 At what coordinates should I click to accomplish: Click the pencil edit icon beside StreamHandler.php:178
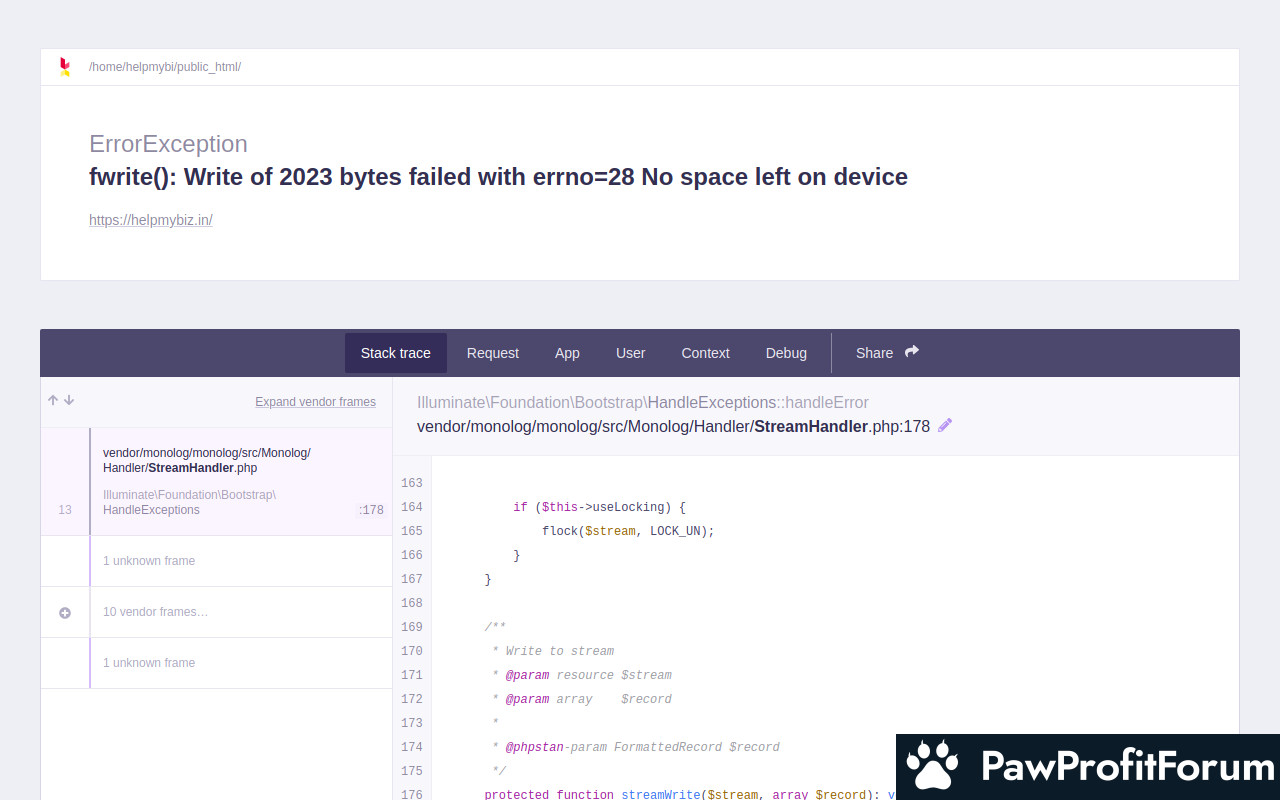point(945,425)
